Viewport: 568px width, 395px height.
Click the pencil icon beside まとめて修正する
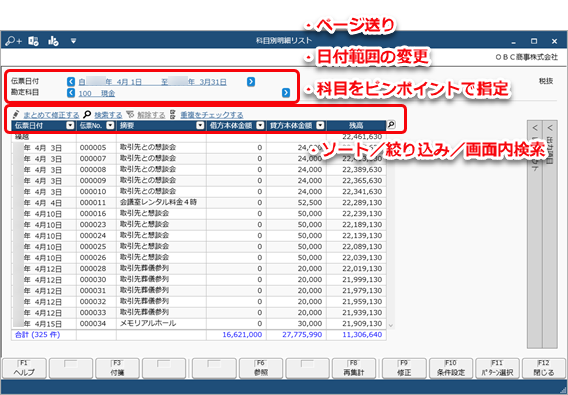pyautogui.click(x=16, y=115)
